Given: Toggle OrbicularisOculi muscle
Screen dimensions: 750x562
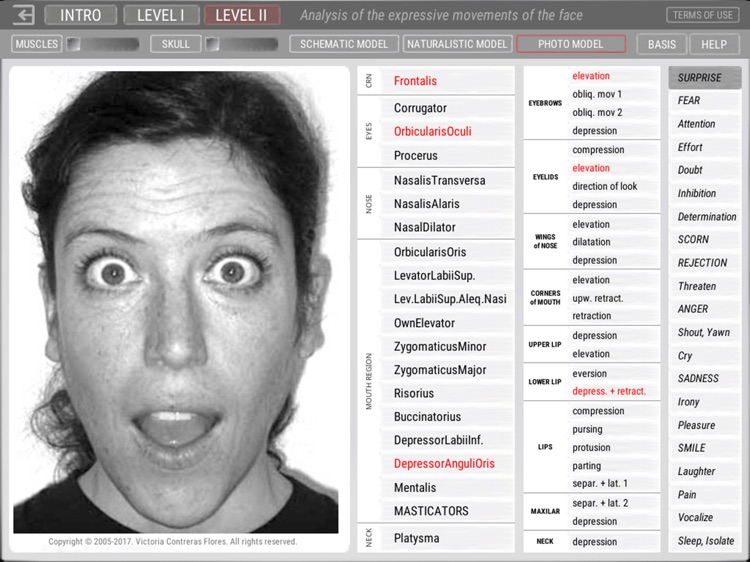Looking at the screenshot, I should [447, 132].
